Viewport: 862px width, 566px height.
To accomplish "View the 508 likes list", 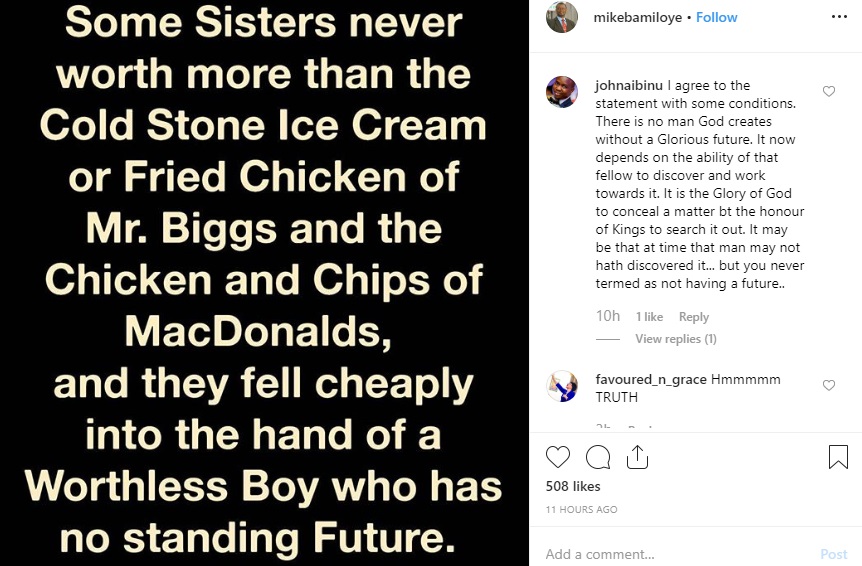I will [573, 487].
